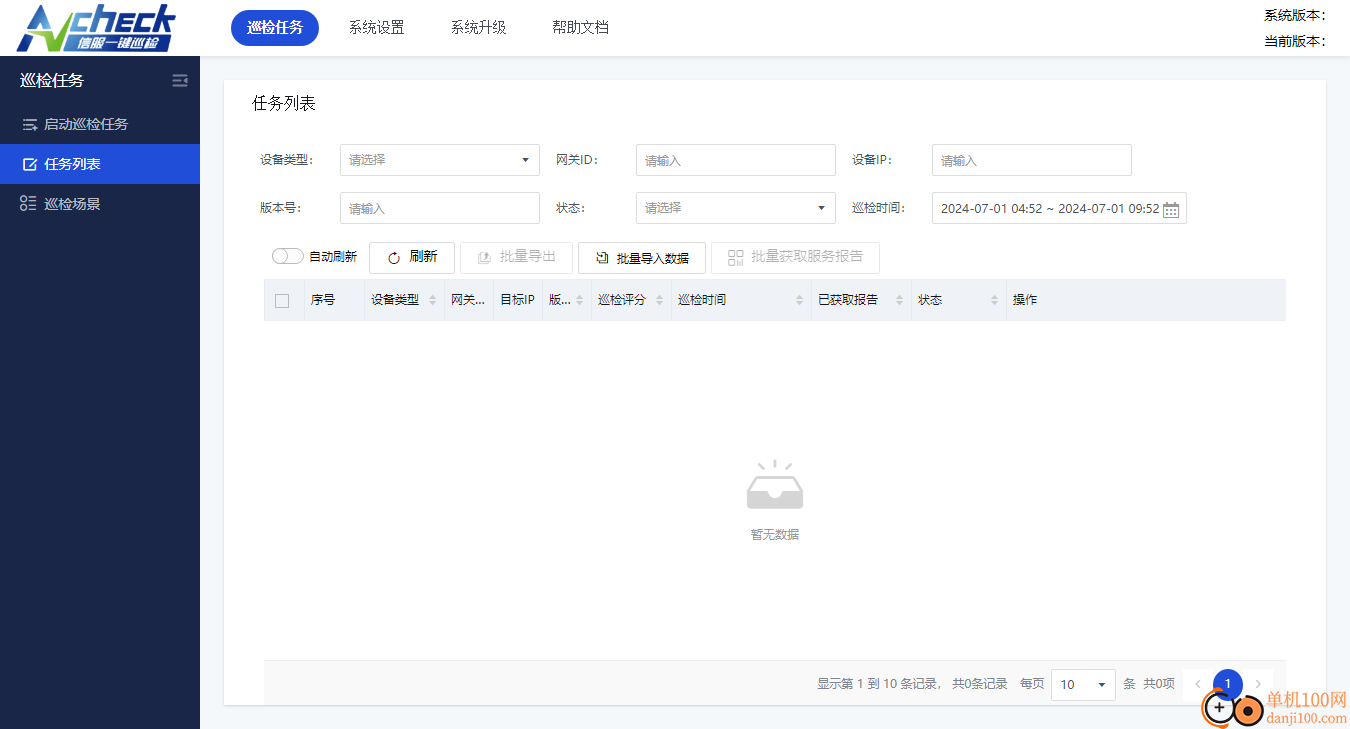Click the 目标IP column header
Image resolution: width=1350 pixels, height=729 pixels.
click(x=518, y=300)
